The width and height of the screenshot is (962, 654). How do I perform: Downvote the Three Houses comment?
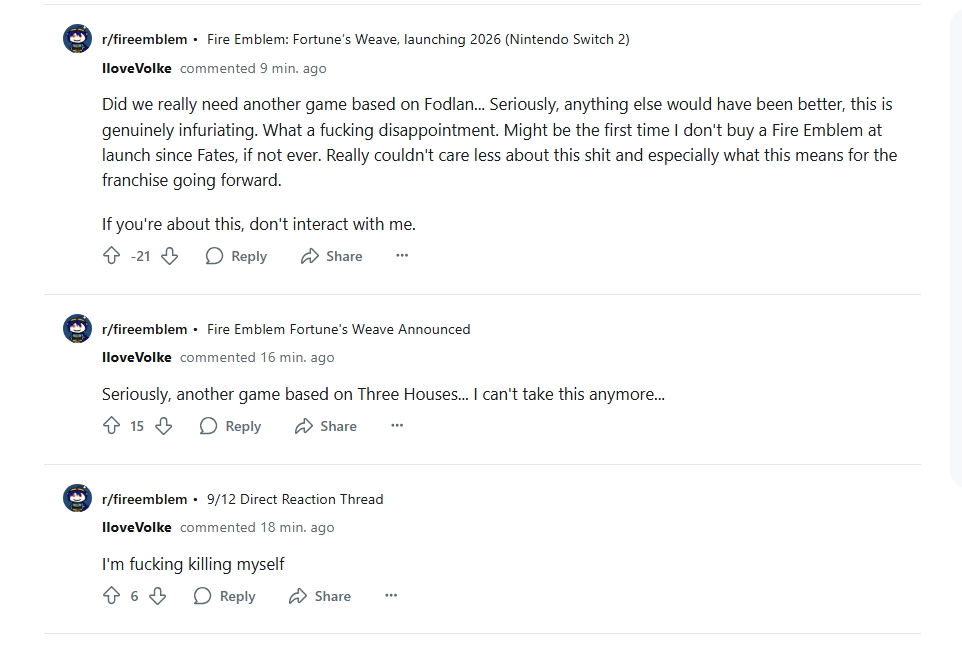point(164,426)
